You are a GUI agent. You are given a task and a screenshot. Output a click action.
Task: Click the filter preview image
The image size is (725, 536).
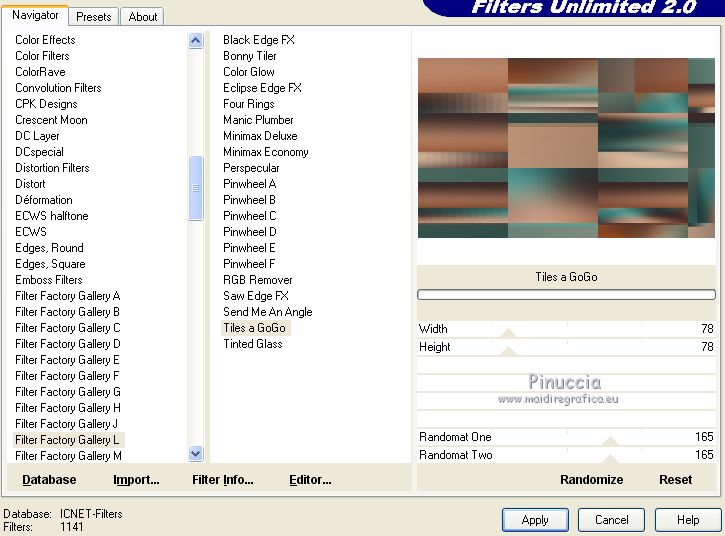pyautogui.click(x=566, y=148)
